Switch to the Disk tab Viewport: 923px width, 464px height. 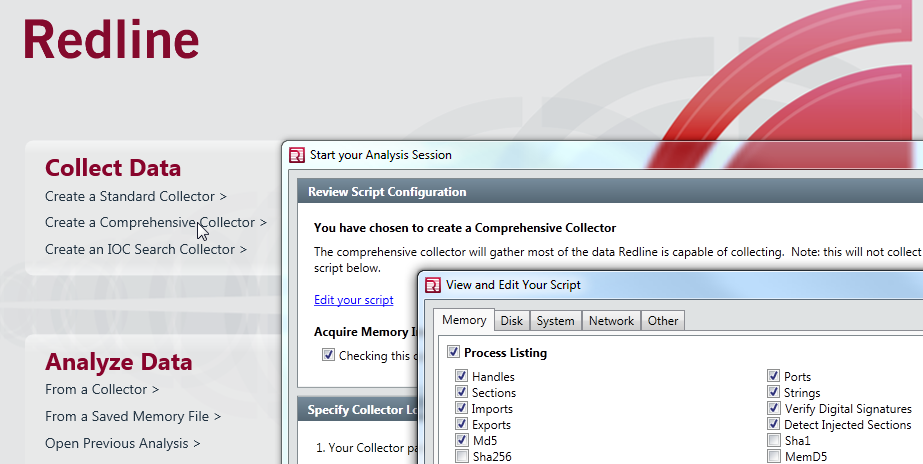click(x=512, y=321)
